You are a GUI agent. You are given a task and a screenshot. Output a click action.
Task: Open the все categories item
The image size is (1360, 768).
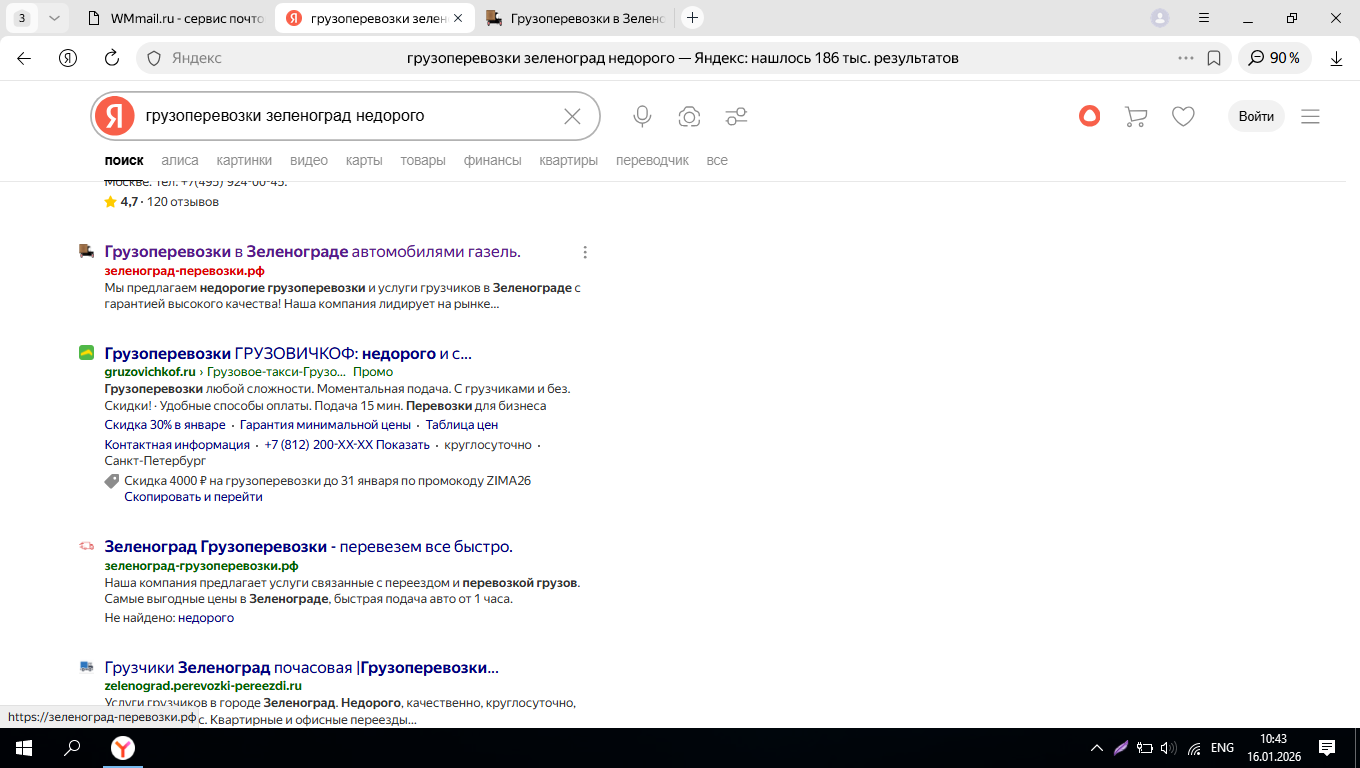(717, 160)
